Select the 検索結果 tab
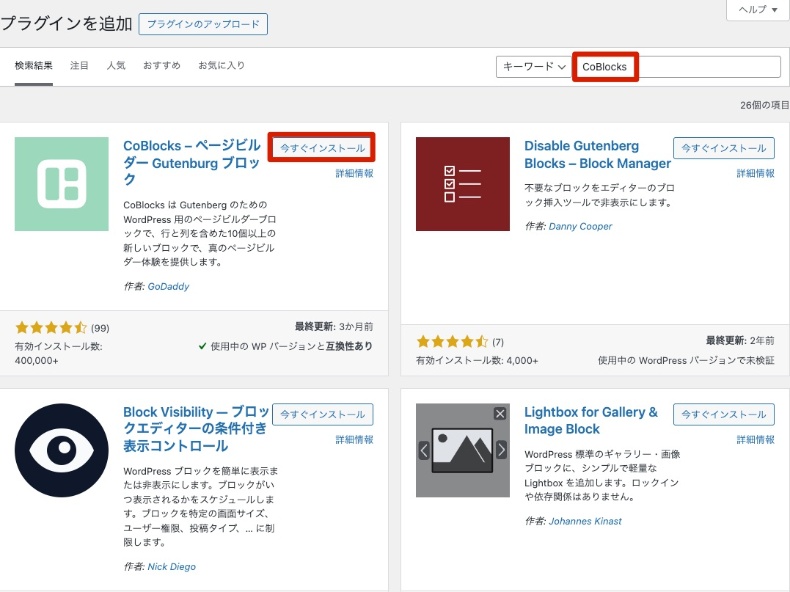Viewport: 790px width, 592px height. pyautogui.click(x=34, y=65)
